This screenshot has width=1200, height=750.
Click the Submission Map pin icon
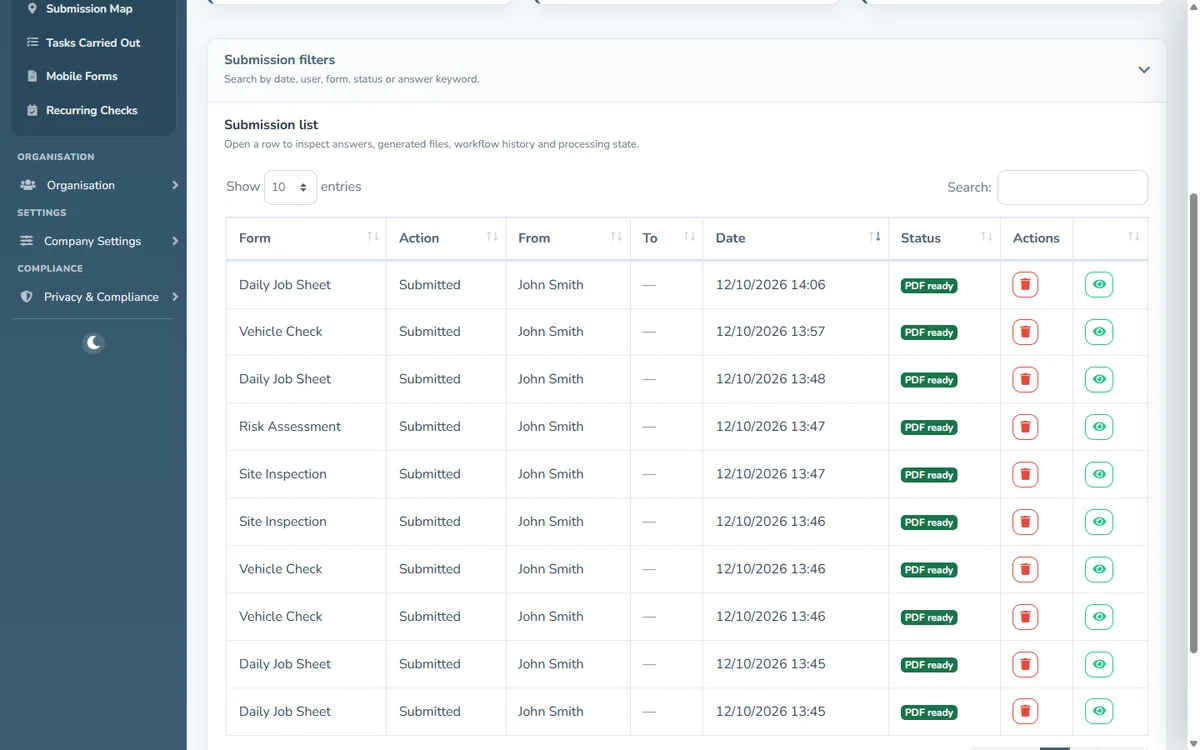[32, 9]
